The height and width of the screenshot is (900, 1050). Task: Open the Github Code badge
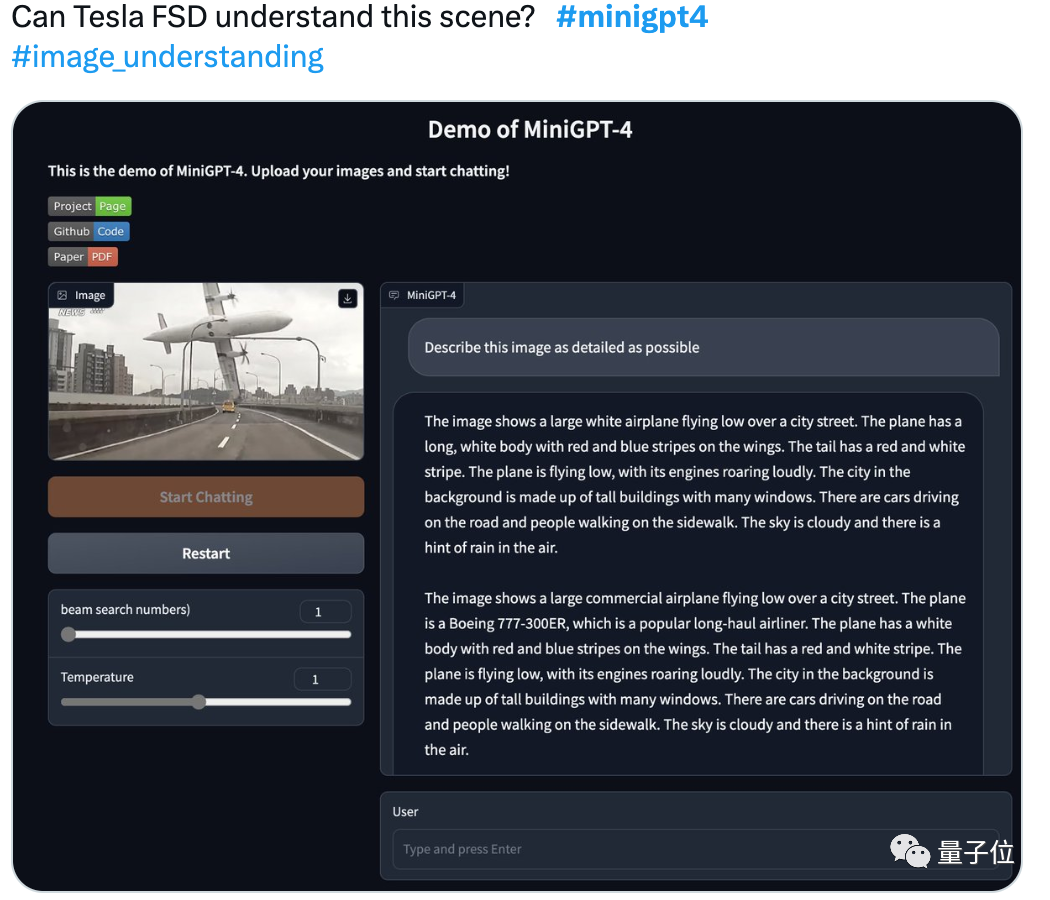point(89,232)
